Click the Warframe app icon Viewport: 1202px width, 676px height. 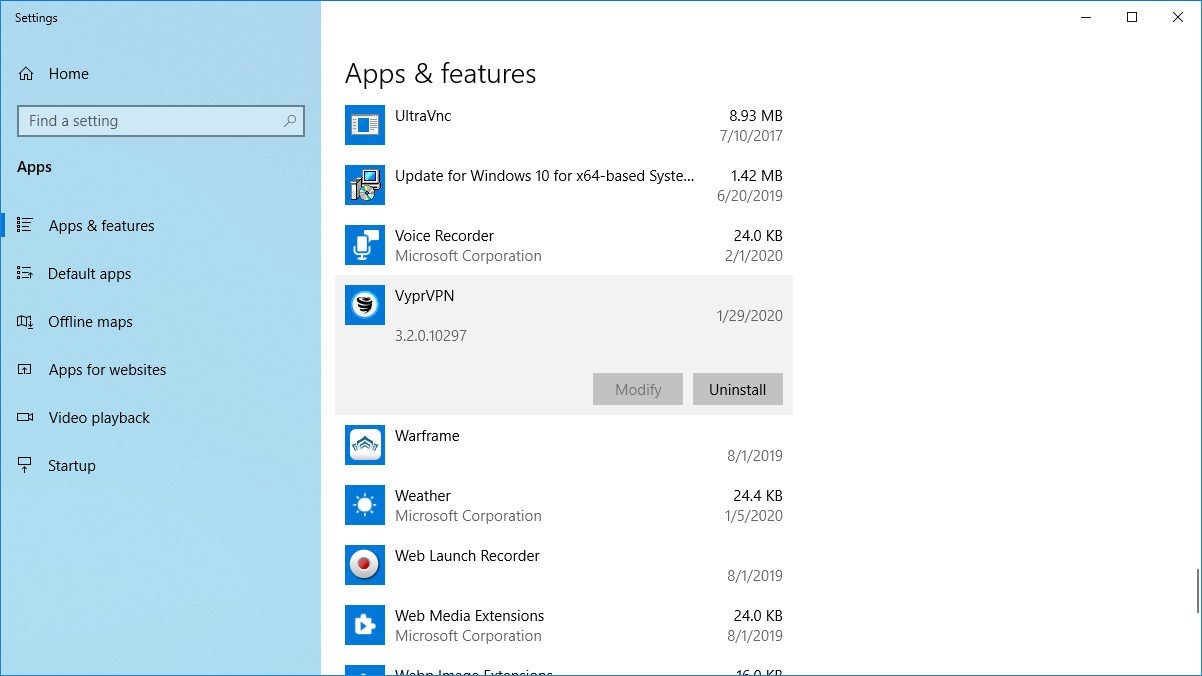coord(365,445)
